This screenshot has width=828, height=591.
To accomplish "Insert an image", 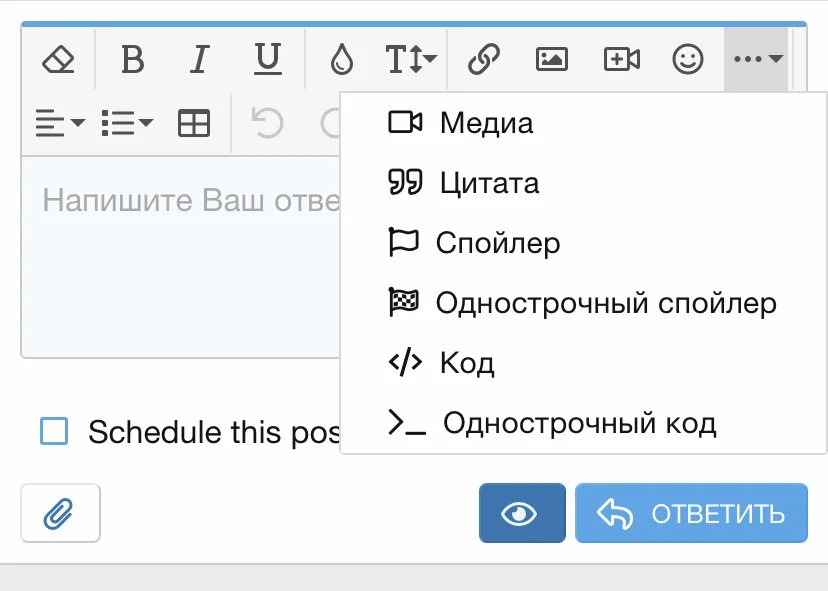I will tap(551, 59).
